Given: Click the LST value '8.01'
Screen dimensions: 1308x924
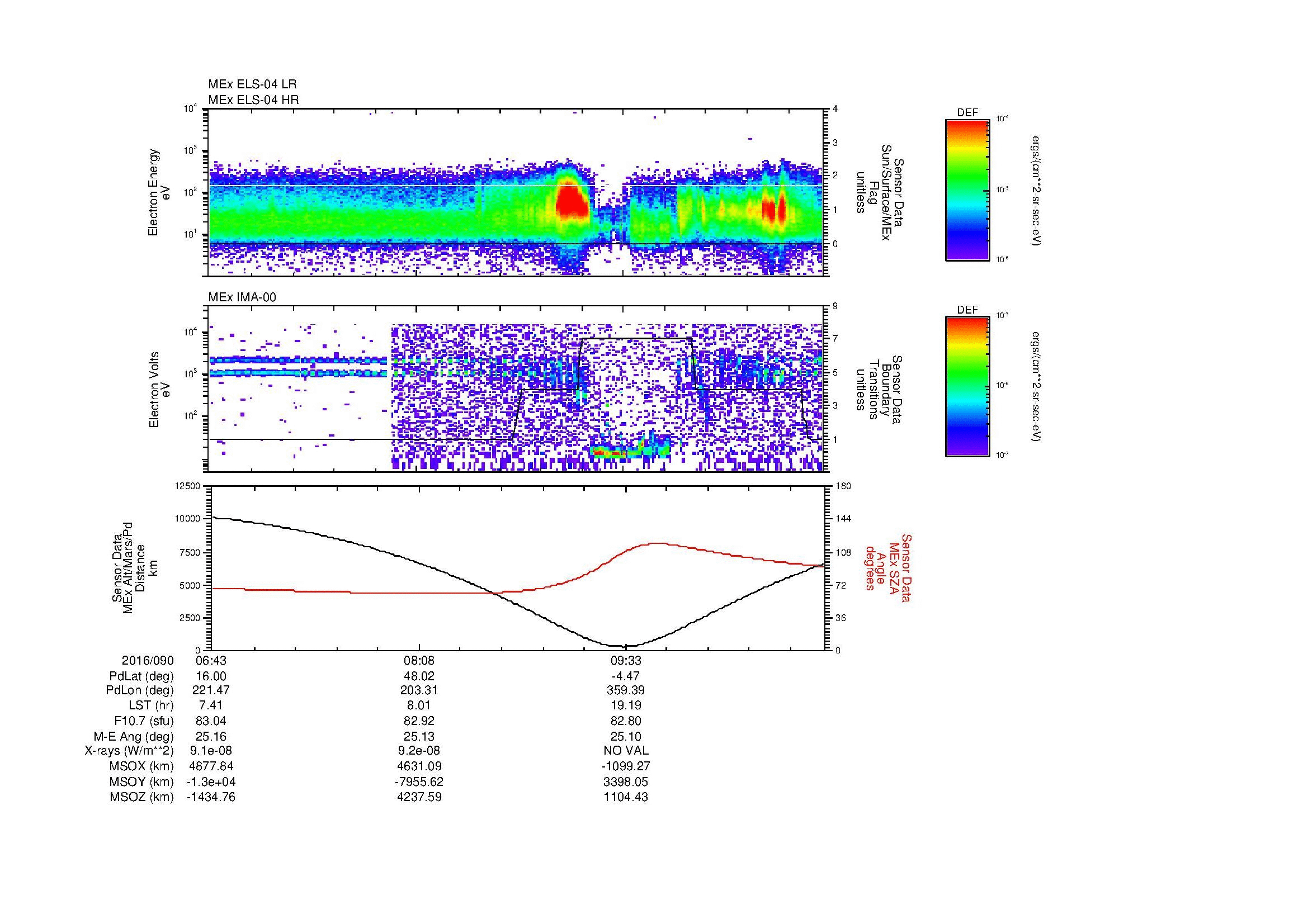Looking at the screenshot, I should pyautogui.click(x=419, y=705).
